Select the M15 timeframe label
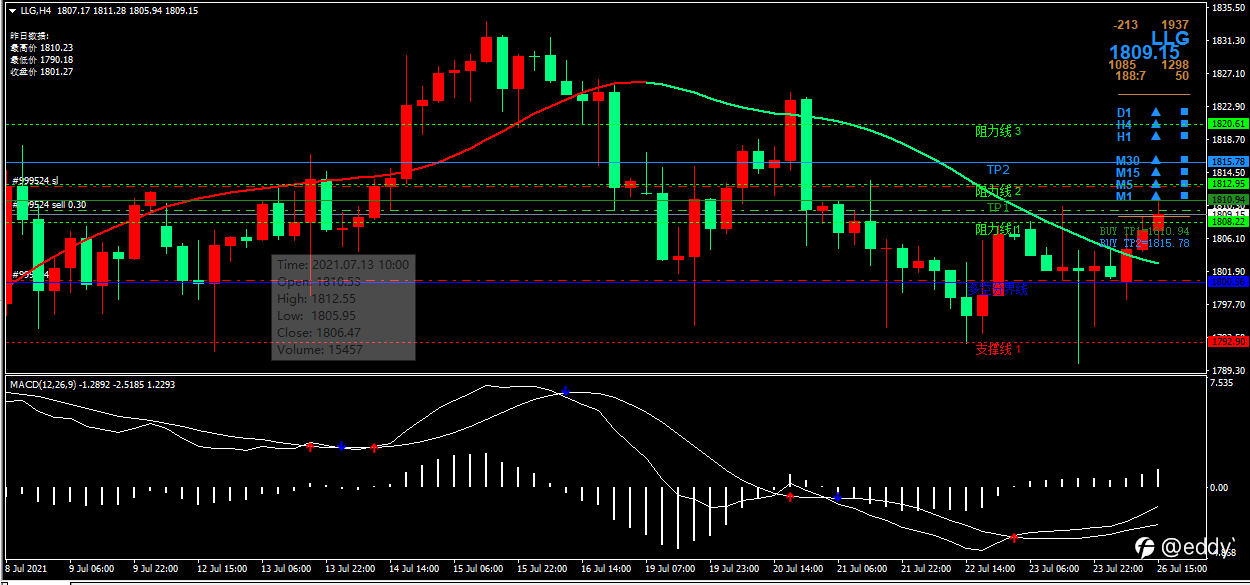This screenshot has width=1250, height=585. click(1127, 172)
